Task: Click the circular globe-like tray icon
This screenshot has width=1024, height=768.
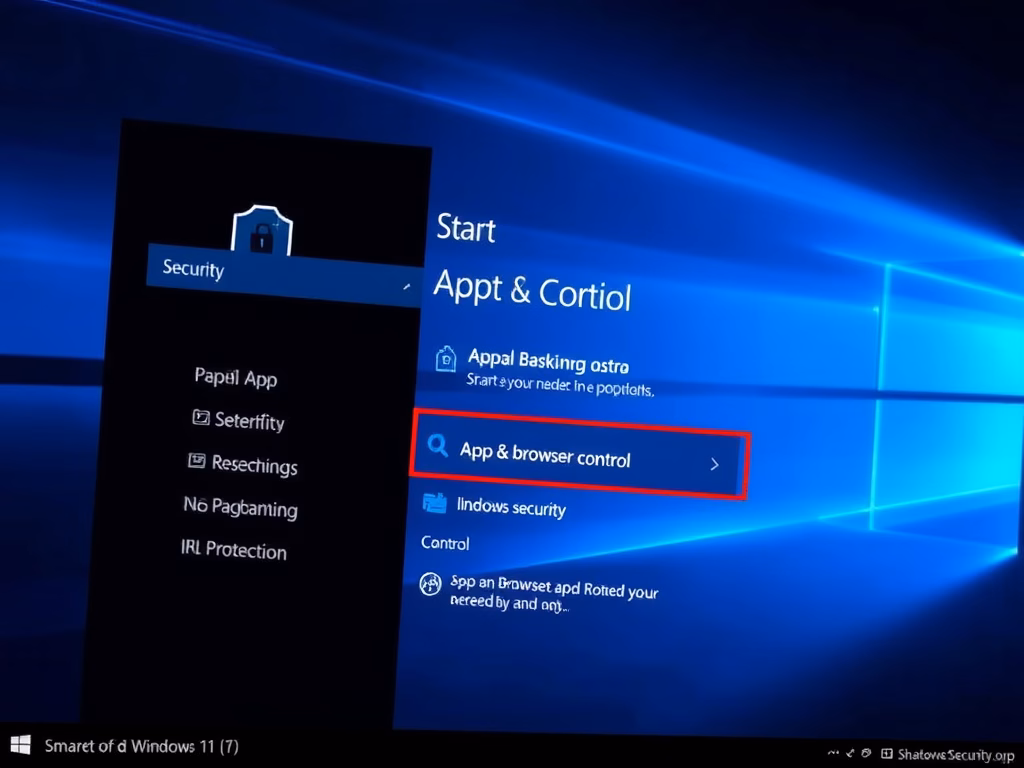Action: 867,753
